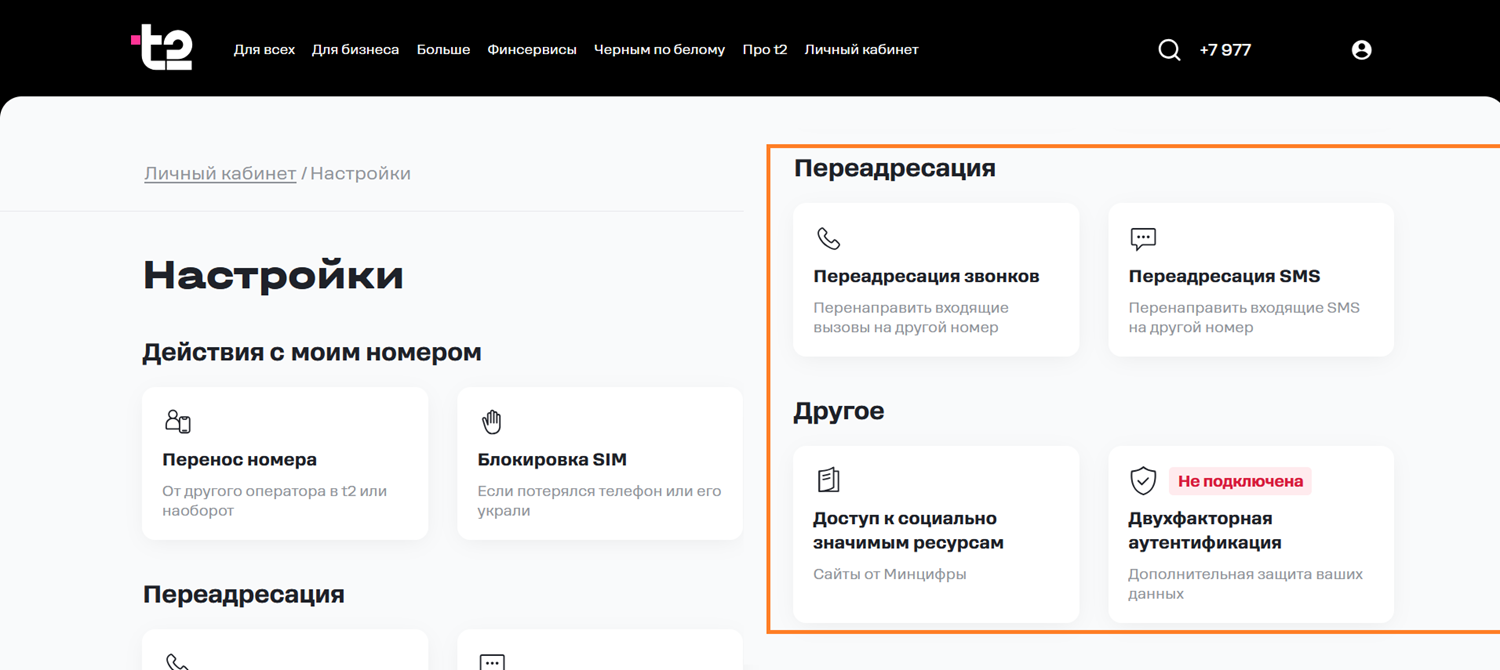
Task: Open Переадресация SMS settings title
Action: pyautogui.click(x=1224, y=276)
